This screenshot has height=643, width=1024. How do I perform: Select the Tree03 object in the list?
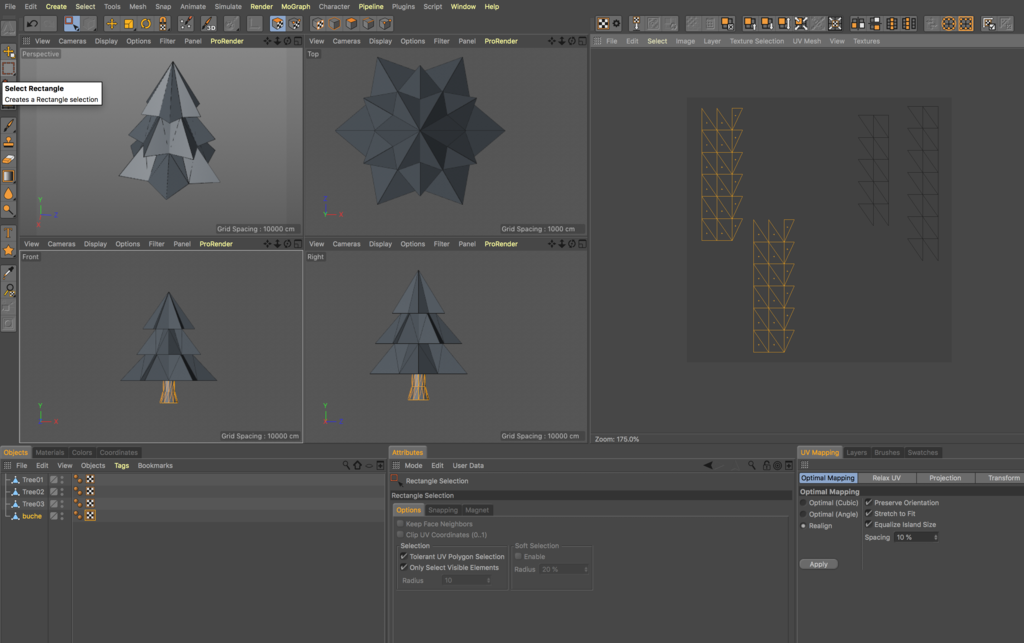click(33, 504)
